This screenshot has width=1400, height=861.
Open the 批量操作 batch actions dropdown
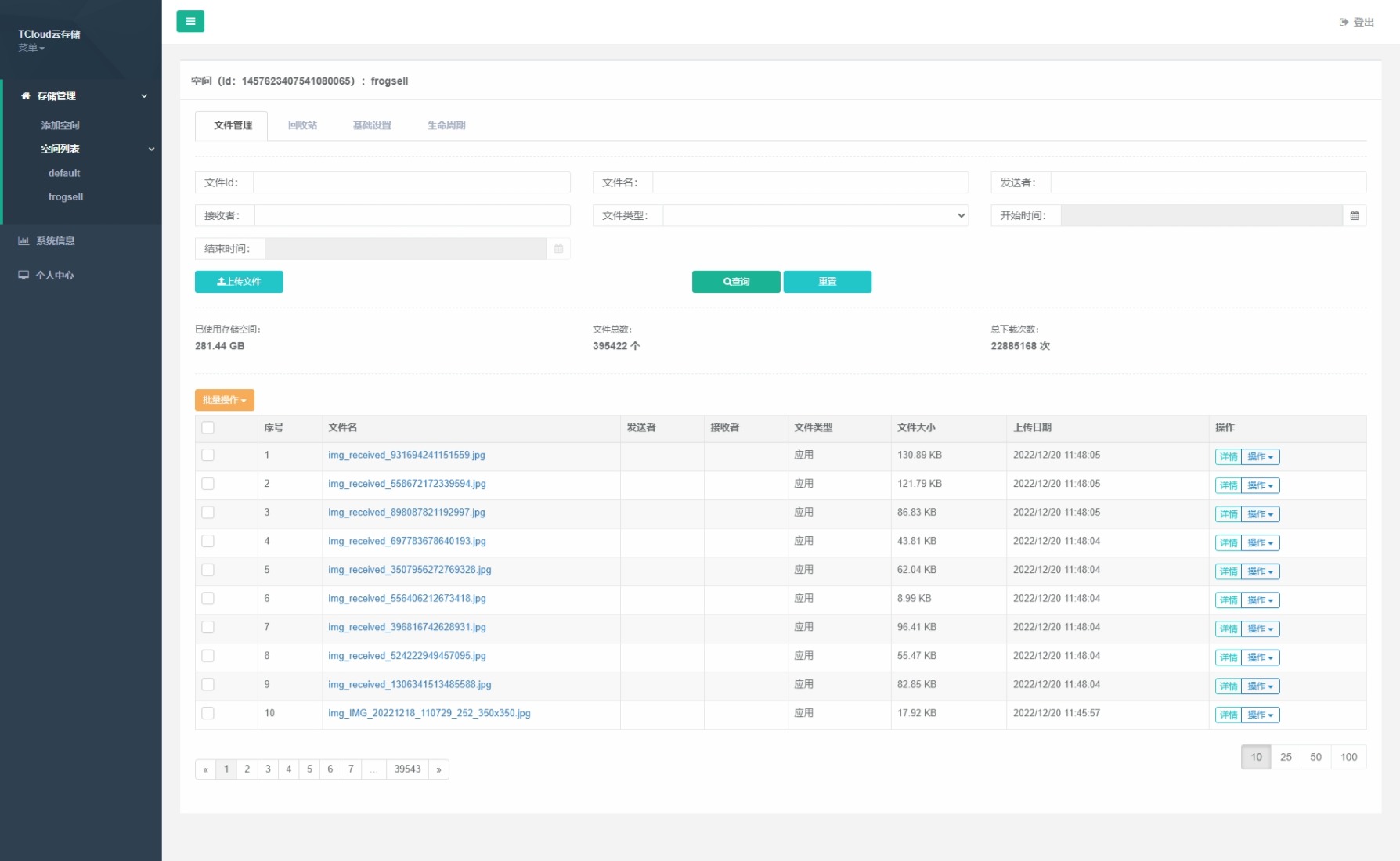pos(225,400)
